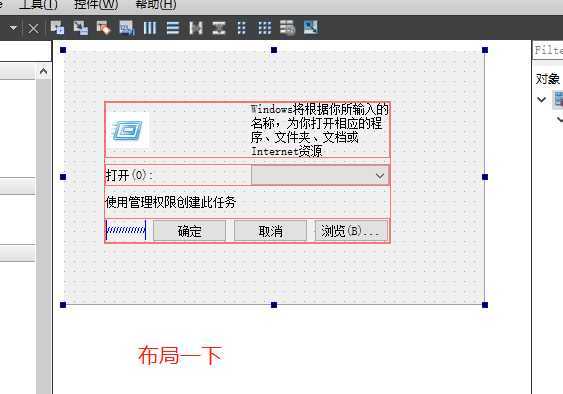This screenshot has height=394, width=563.
Task: Apply Lay Out Horizontally from toolbar
Action: pos(150,28)
